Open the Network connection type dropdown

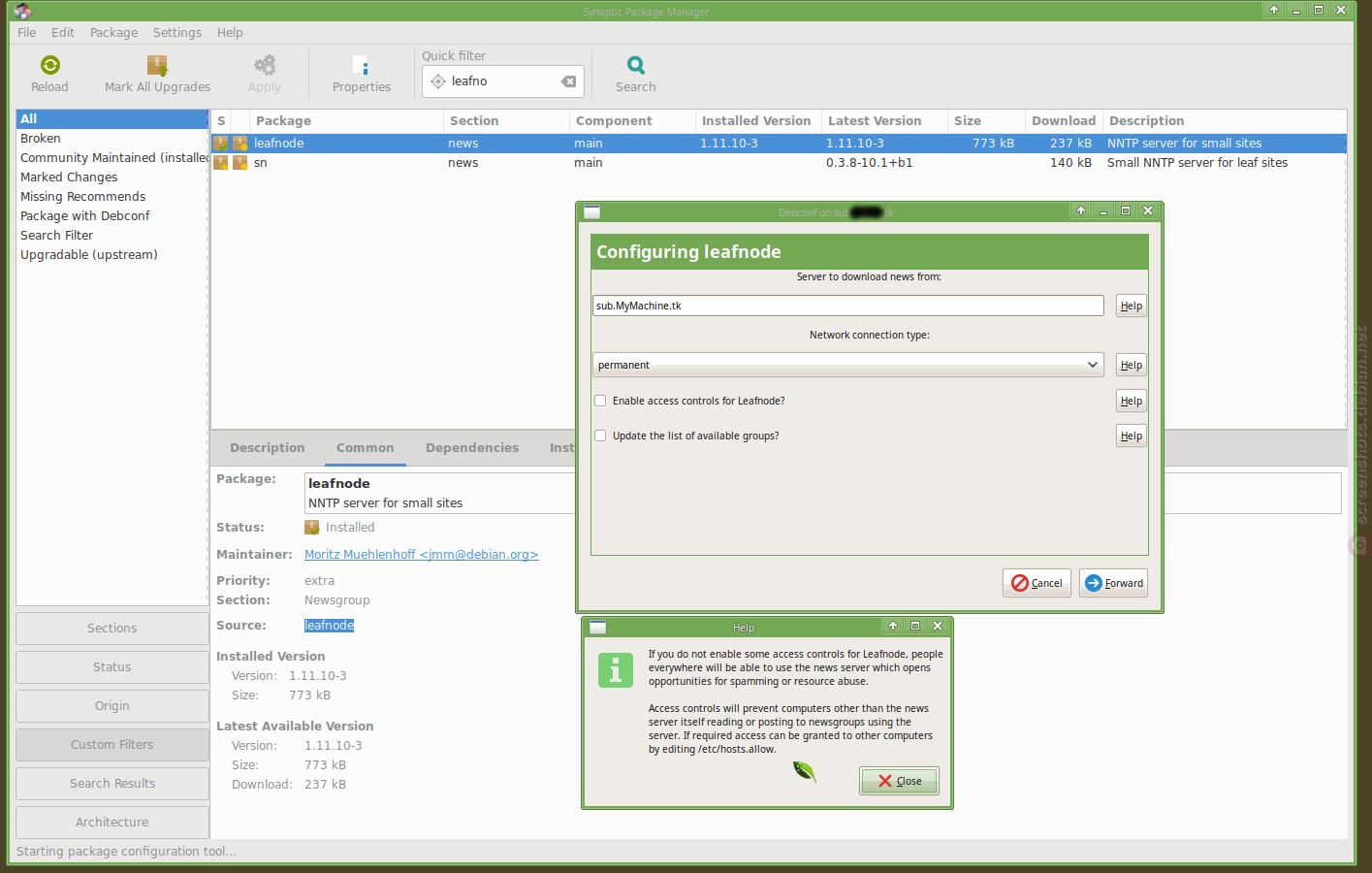coord(847,365)
